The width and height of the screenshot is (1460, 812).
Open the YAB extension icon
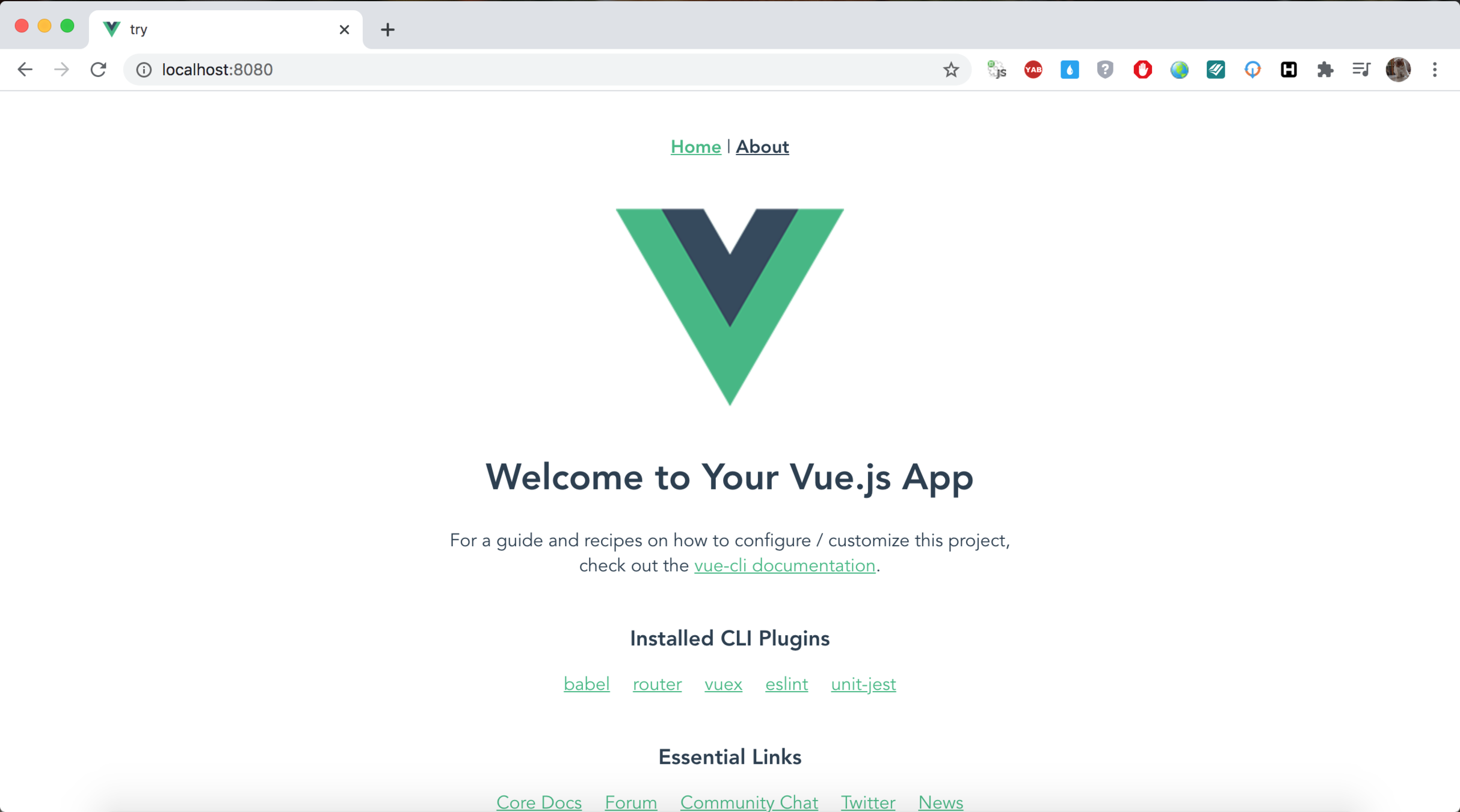pos(1033,70)
